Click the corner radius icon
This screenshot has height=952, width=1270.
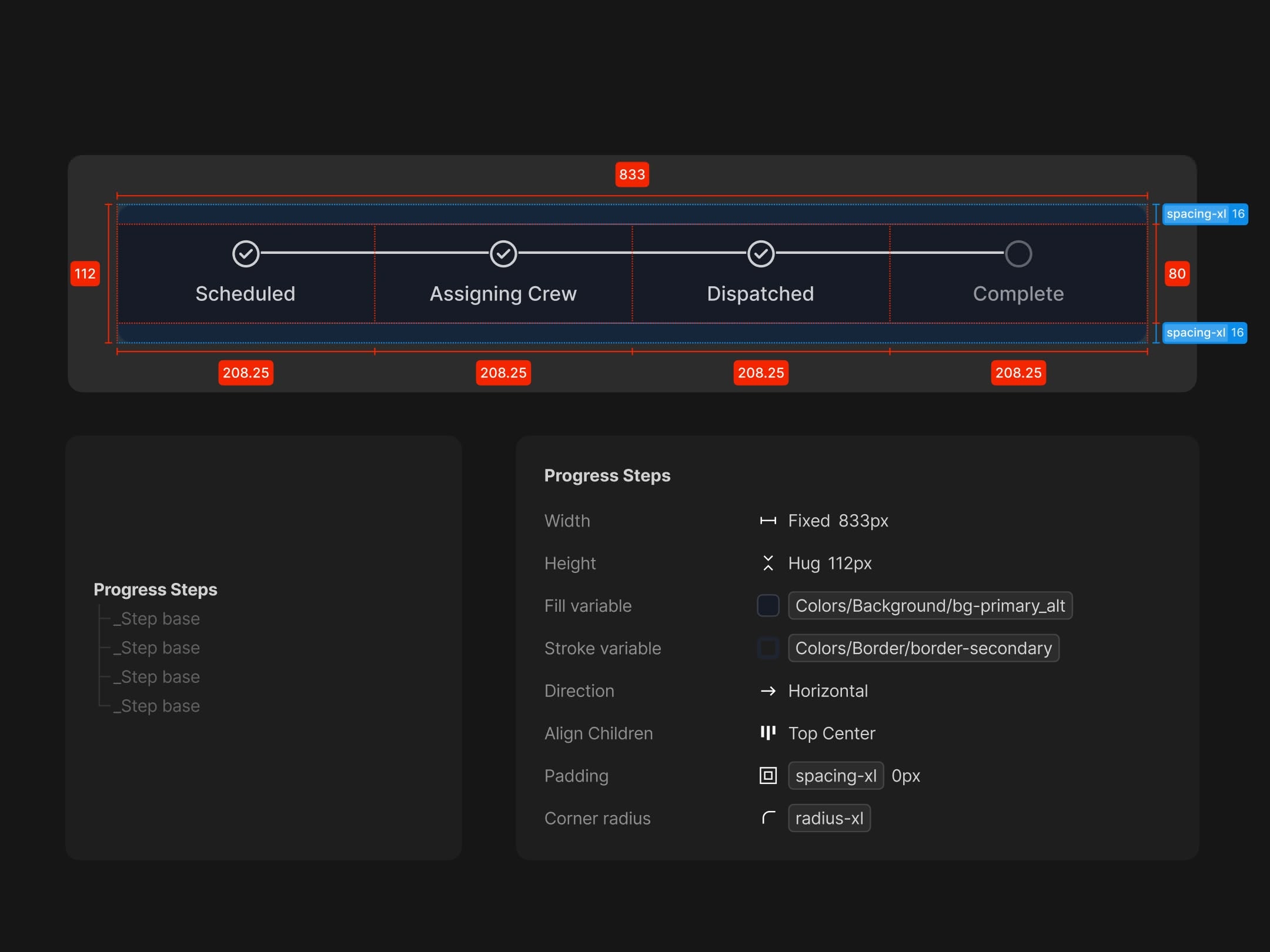point(768,818)
